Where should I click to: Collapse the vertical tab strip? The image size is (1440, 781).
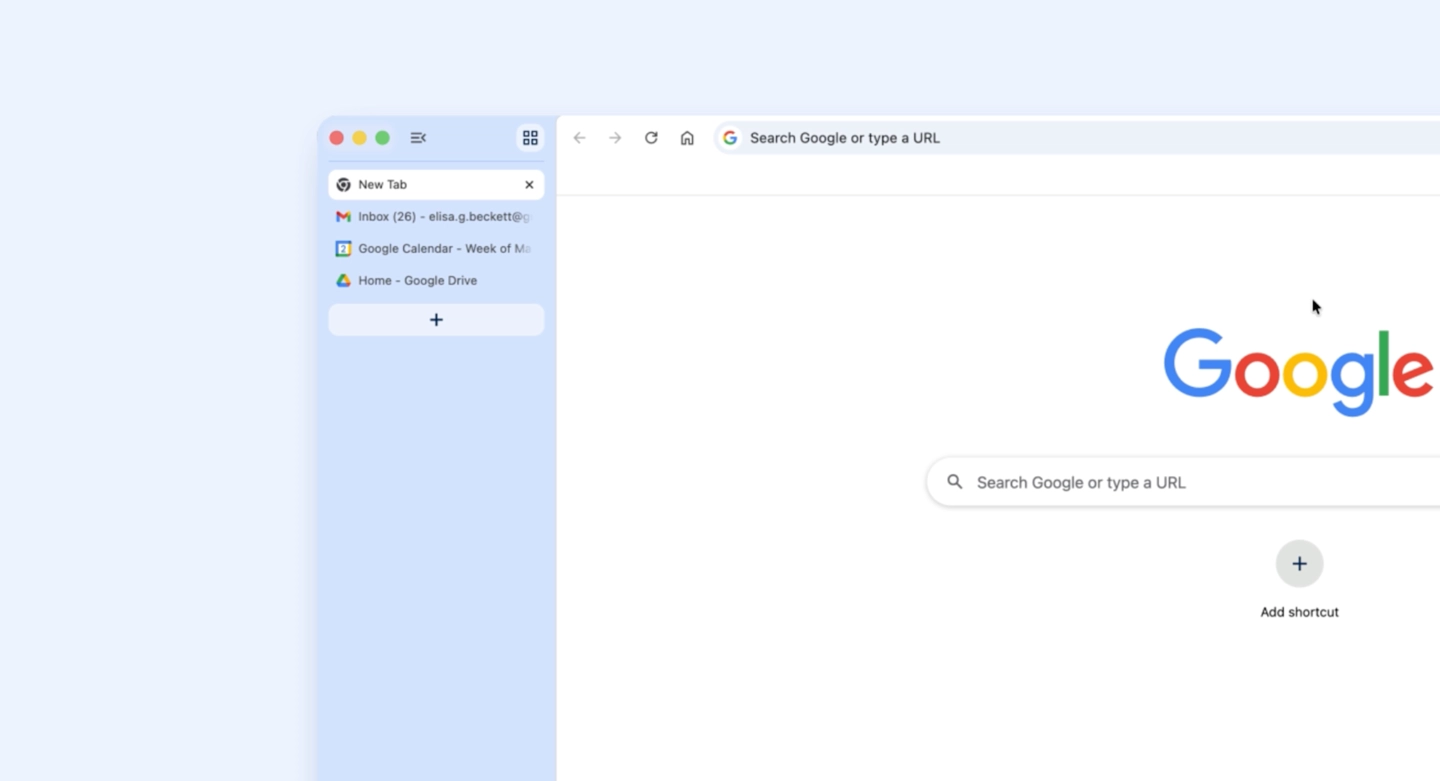click(418, 137)
